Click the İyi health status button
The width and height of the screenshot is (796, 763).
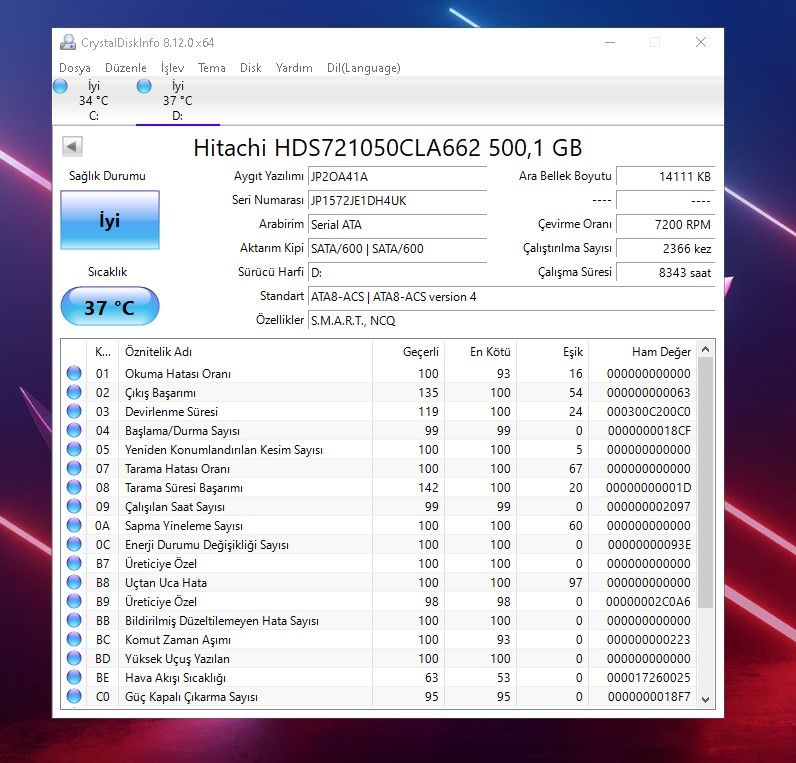click(x=110, y=220)
